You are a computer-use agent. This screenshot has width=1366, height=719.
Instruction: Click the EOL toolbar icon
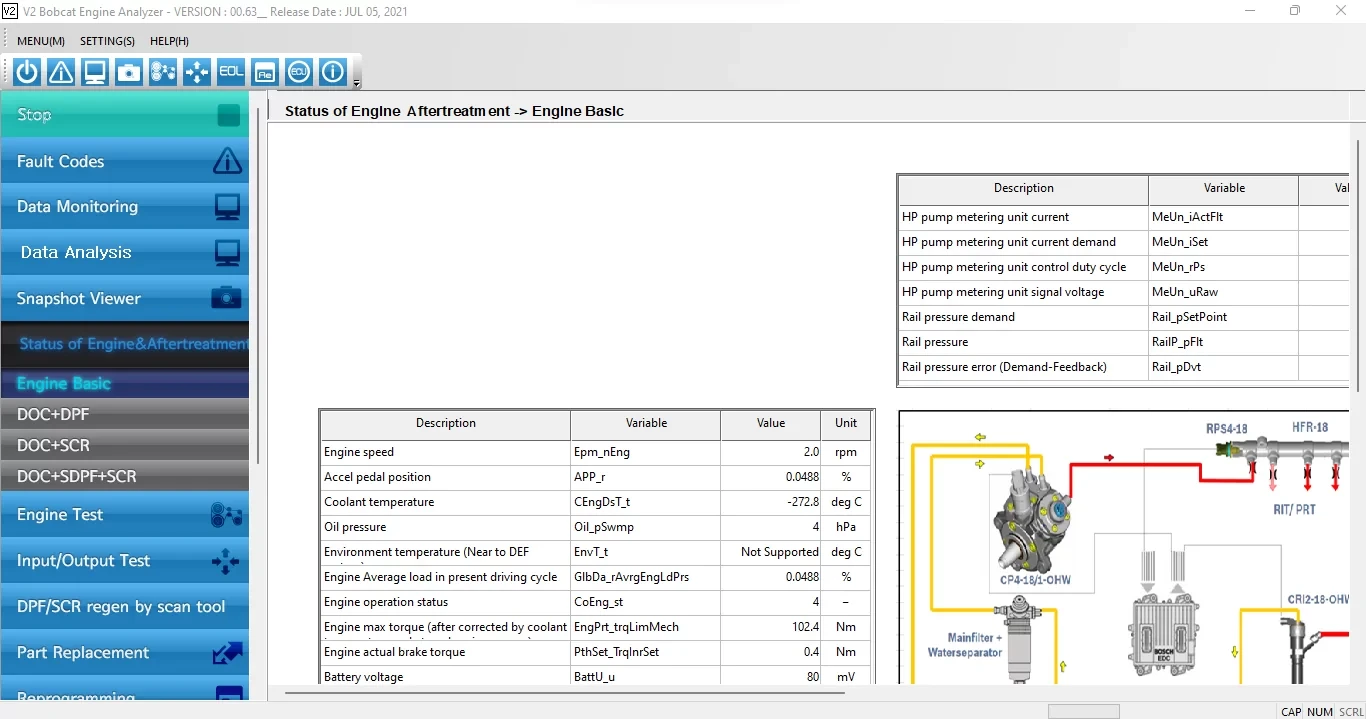coord(231,72)
